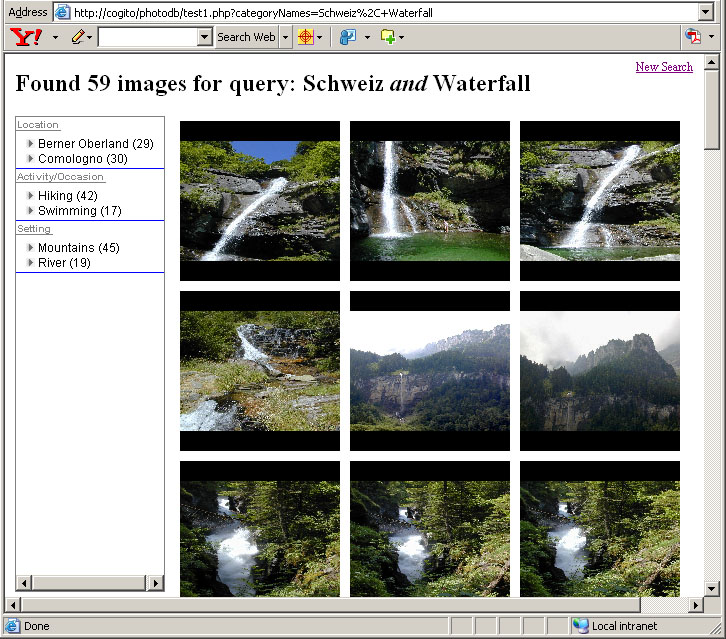Open bottom-left forest gorge thumbnail
This screenshot has width=726, height=639.
point(260,529)
